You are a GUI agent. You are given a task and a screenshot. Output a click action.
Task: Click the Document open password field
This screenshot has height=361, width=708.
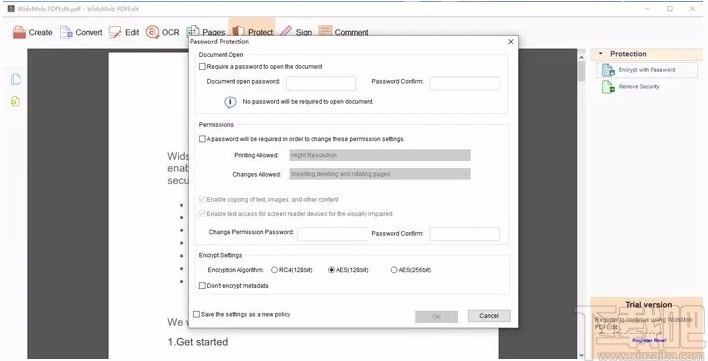pos(321,83)
